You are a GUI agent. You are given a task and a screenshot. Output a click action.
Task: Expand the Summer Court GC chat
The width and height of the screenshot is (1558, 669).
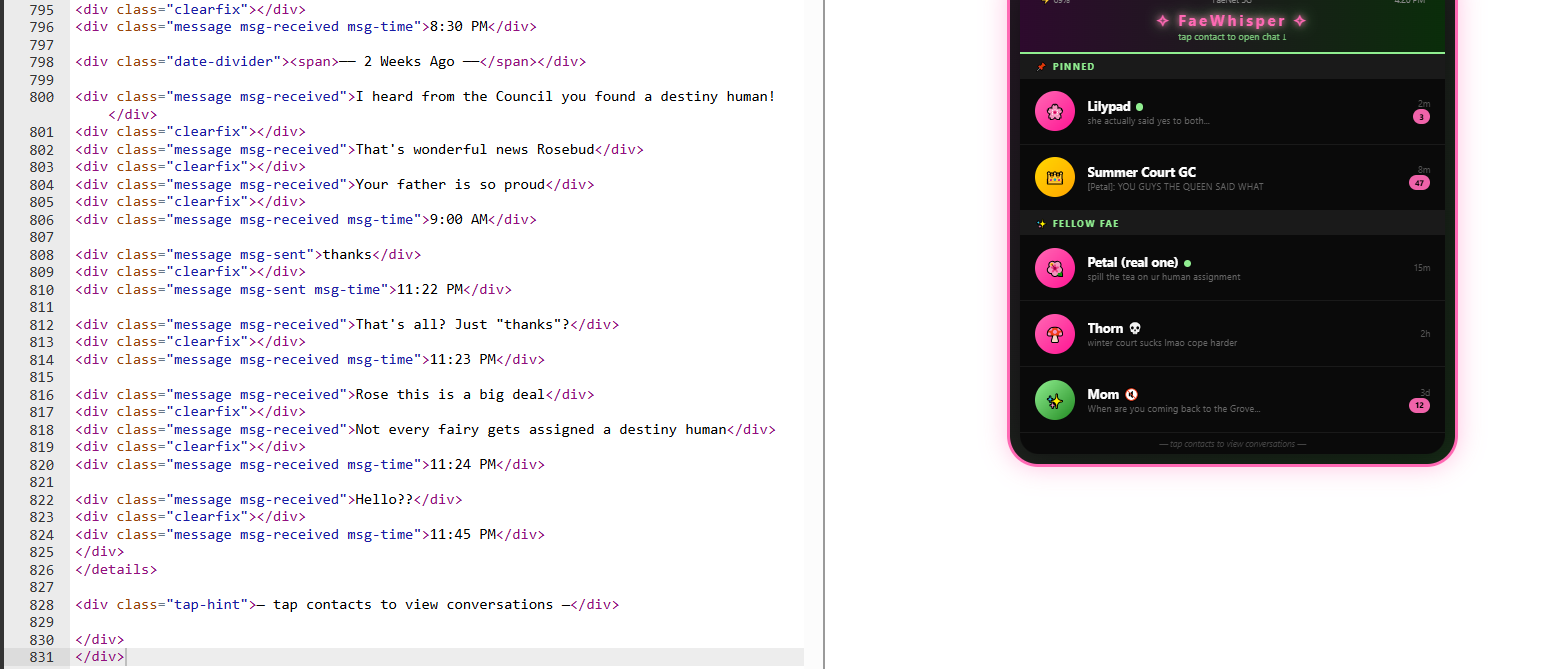(x=1232, y=178)
